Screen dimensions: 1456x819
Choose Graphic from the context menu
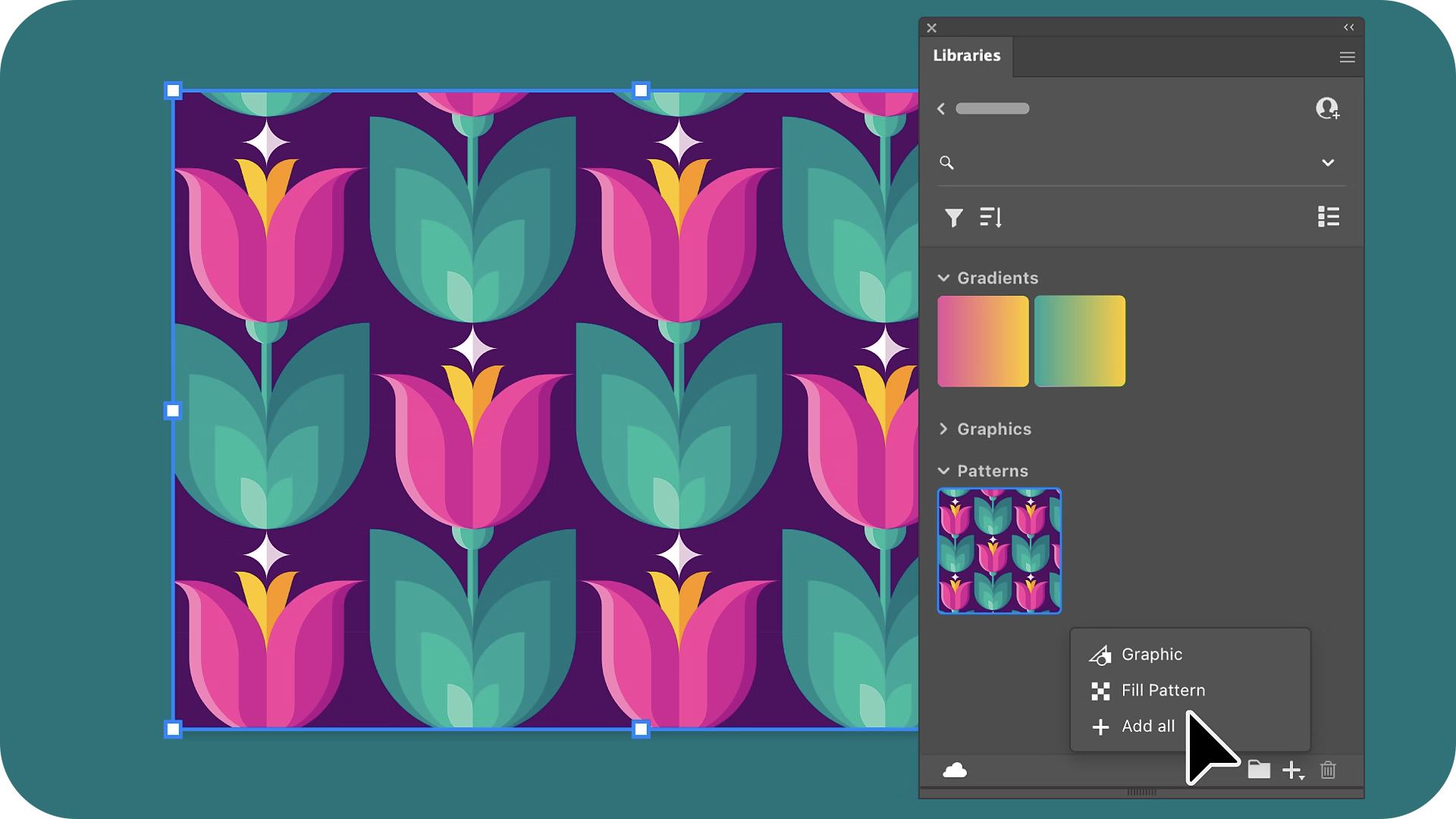point(1152,654)
